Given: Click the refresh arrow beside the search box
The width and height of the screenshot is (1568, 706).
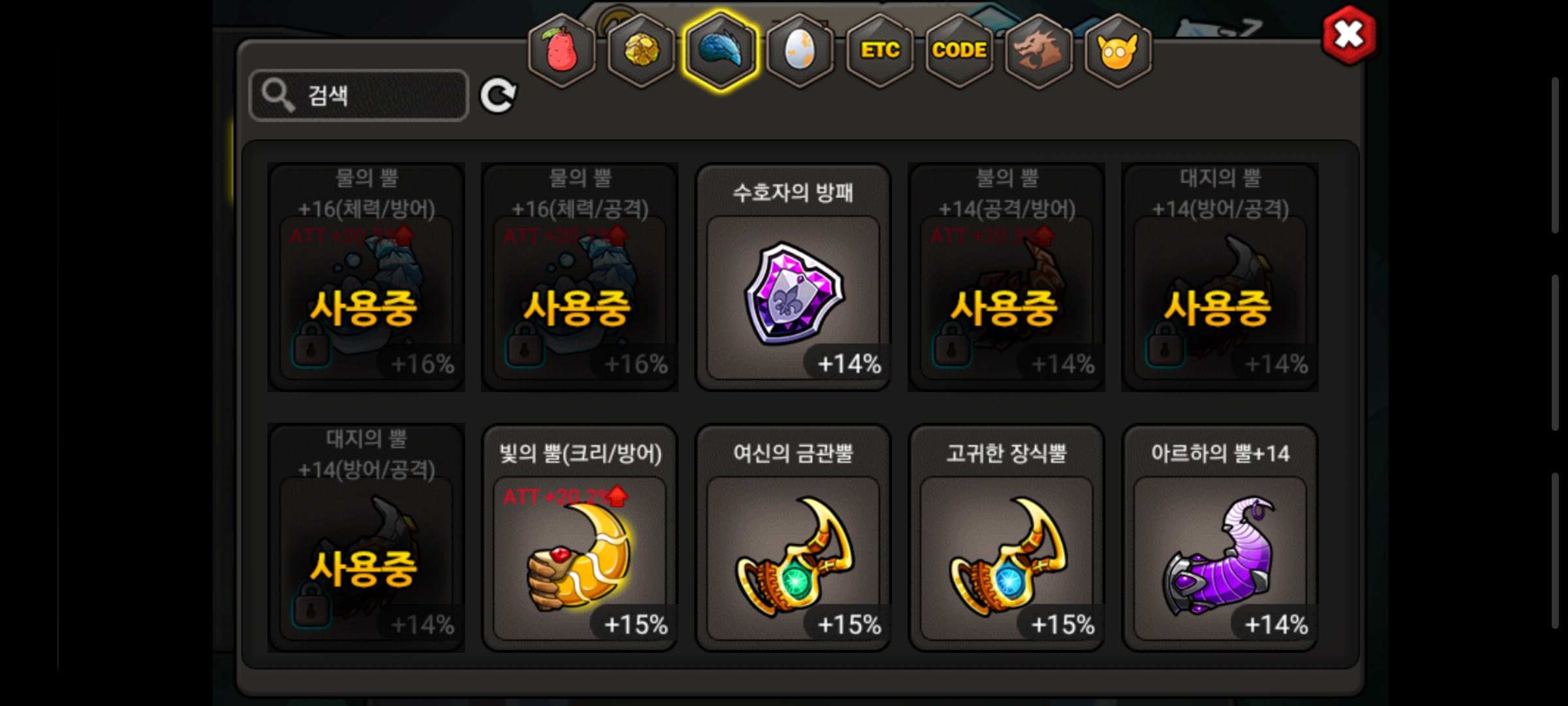Looking at the screenshot, I should pos(498,96).
